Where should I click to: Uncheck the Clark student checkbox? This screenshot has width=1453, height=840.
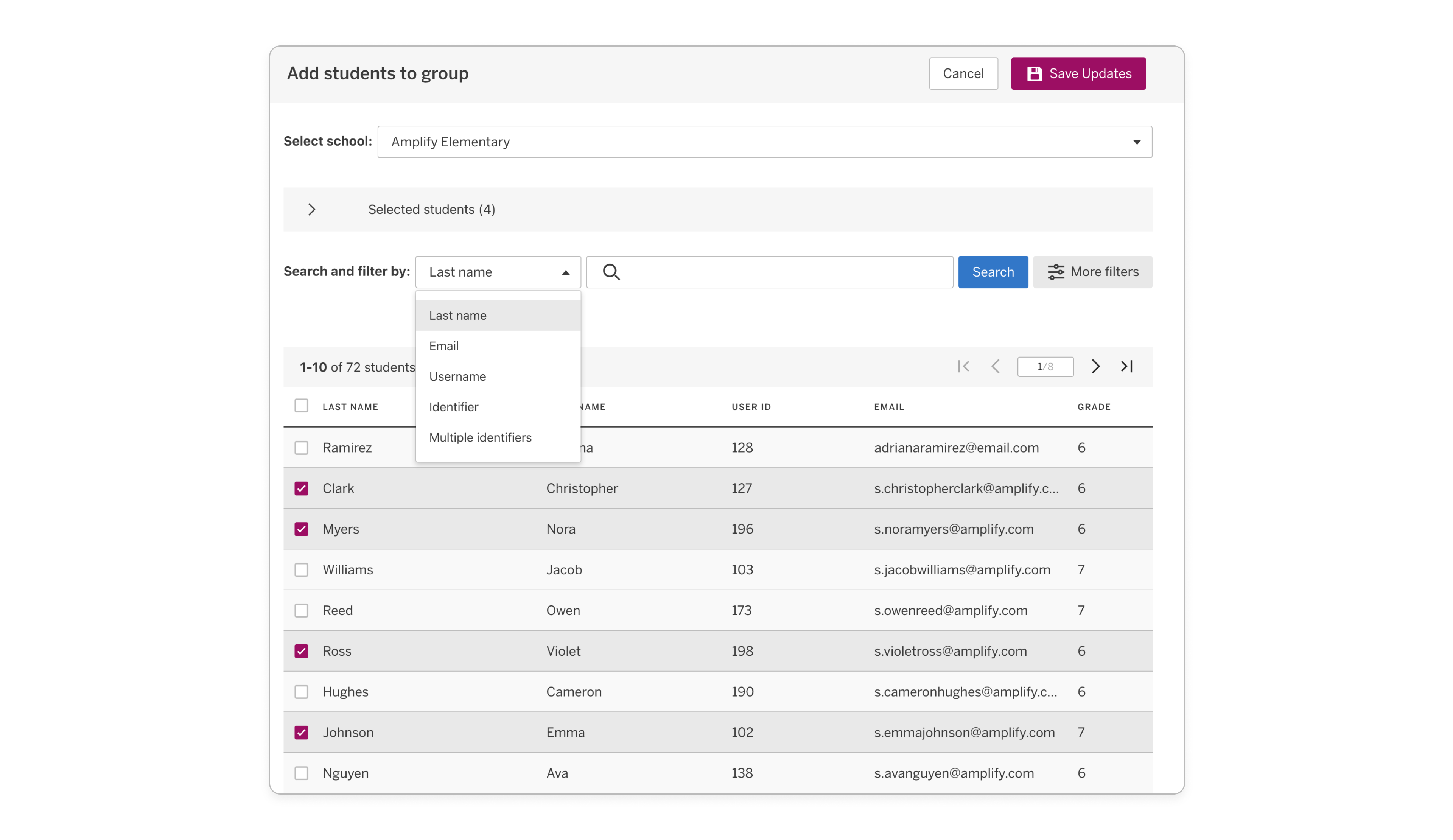coord(302,488)
